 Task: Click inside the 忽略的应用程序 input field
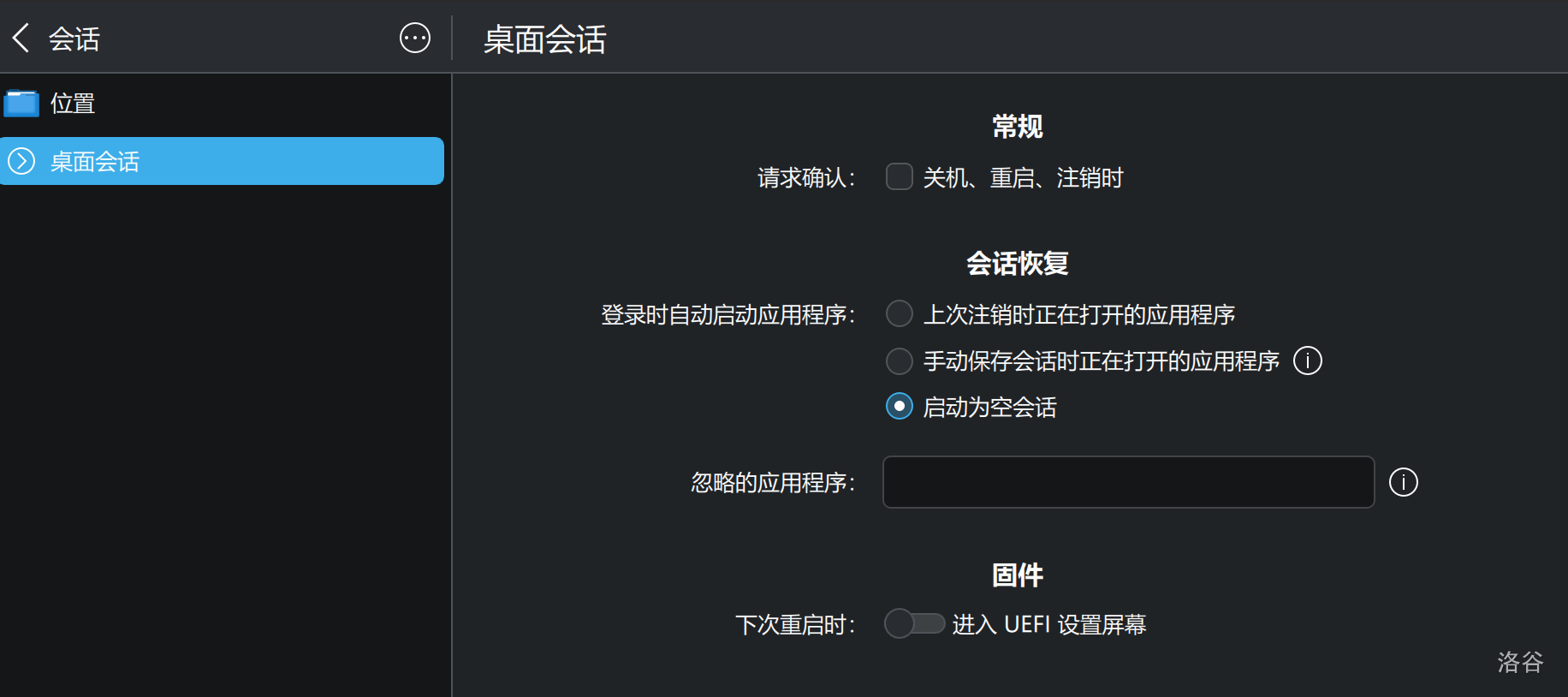pos(1127,482)
